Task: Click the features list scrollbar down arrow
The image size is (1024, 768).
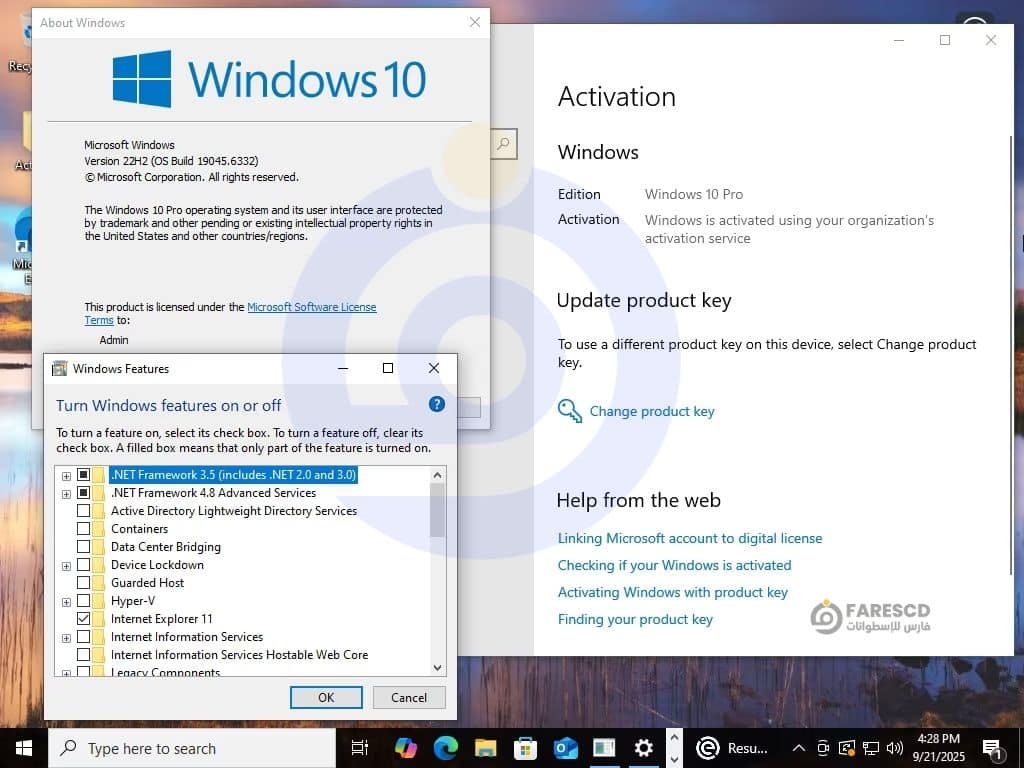Action: tap(437, 667)
